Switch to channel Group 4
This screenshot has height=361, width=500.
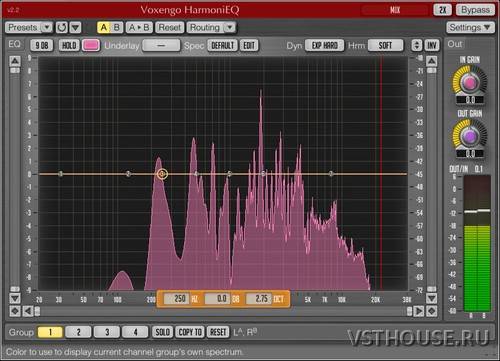[x=135, y=332]
